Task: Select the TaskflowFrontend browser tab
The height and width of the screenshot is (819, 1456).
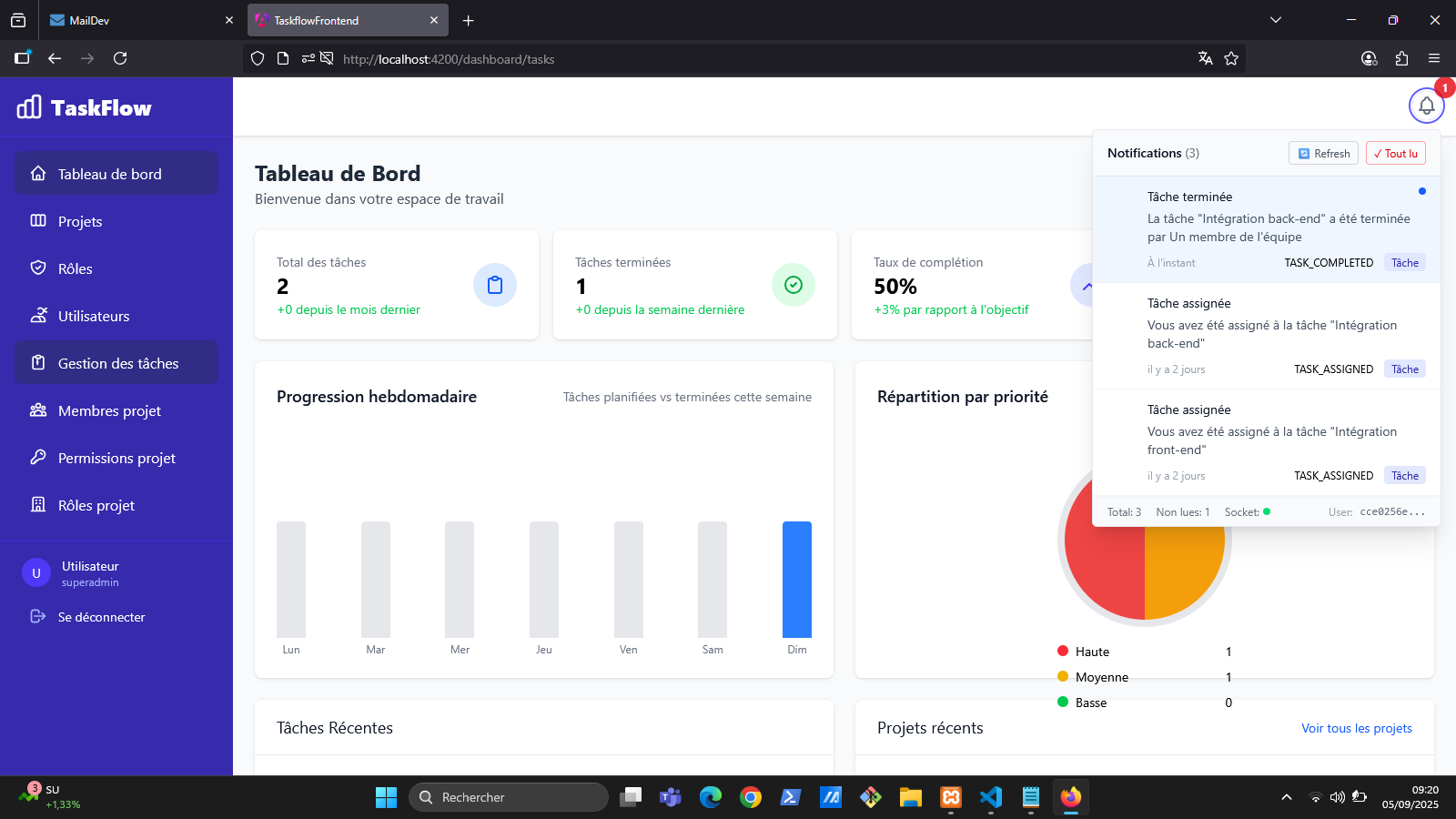Action: click(x=348, y=20)
